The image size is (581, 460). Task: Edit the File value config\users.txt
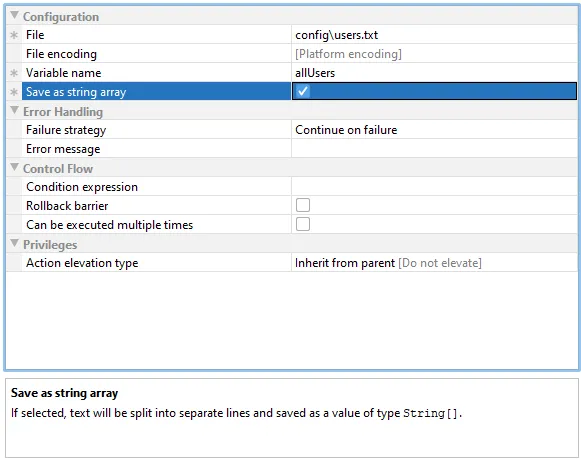coord(434,35)
